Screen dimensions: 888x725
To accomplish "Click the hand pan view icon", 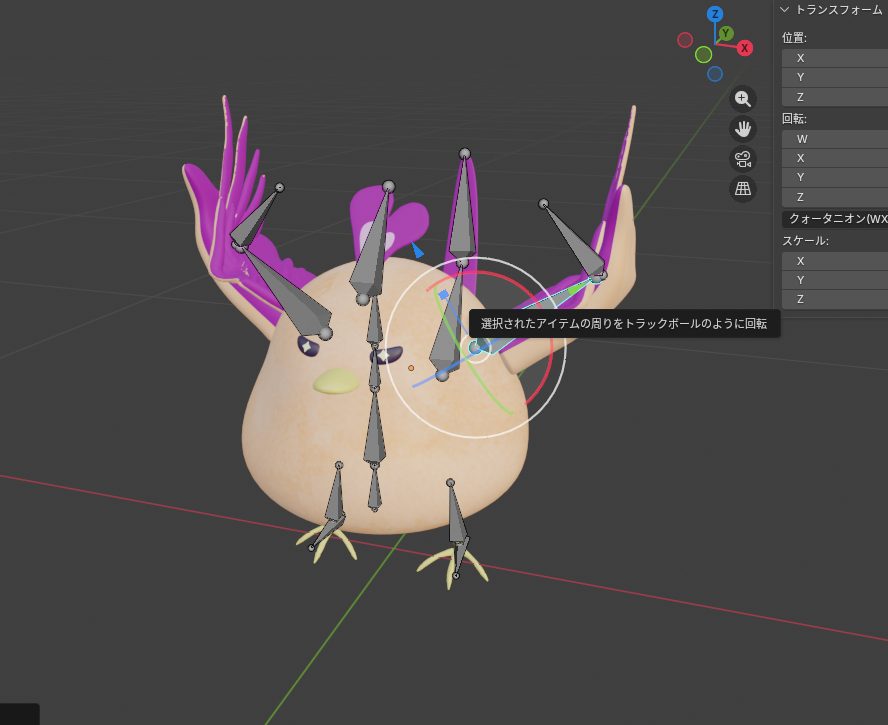I will (743, 128).
